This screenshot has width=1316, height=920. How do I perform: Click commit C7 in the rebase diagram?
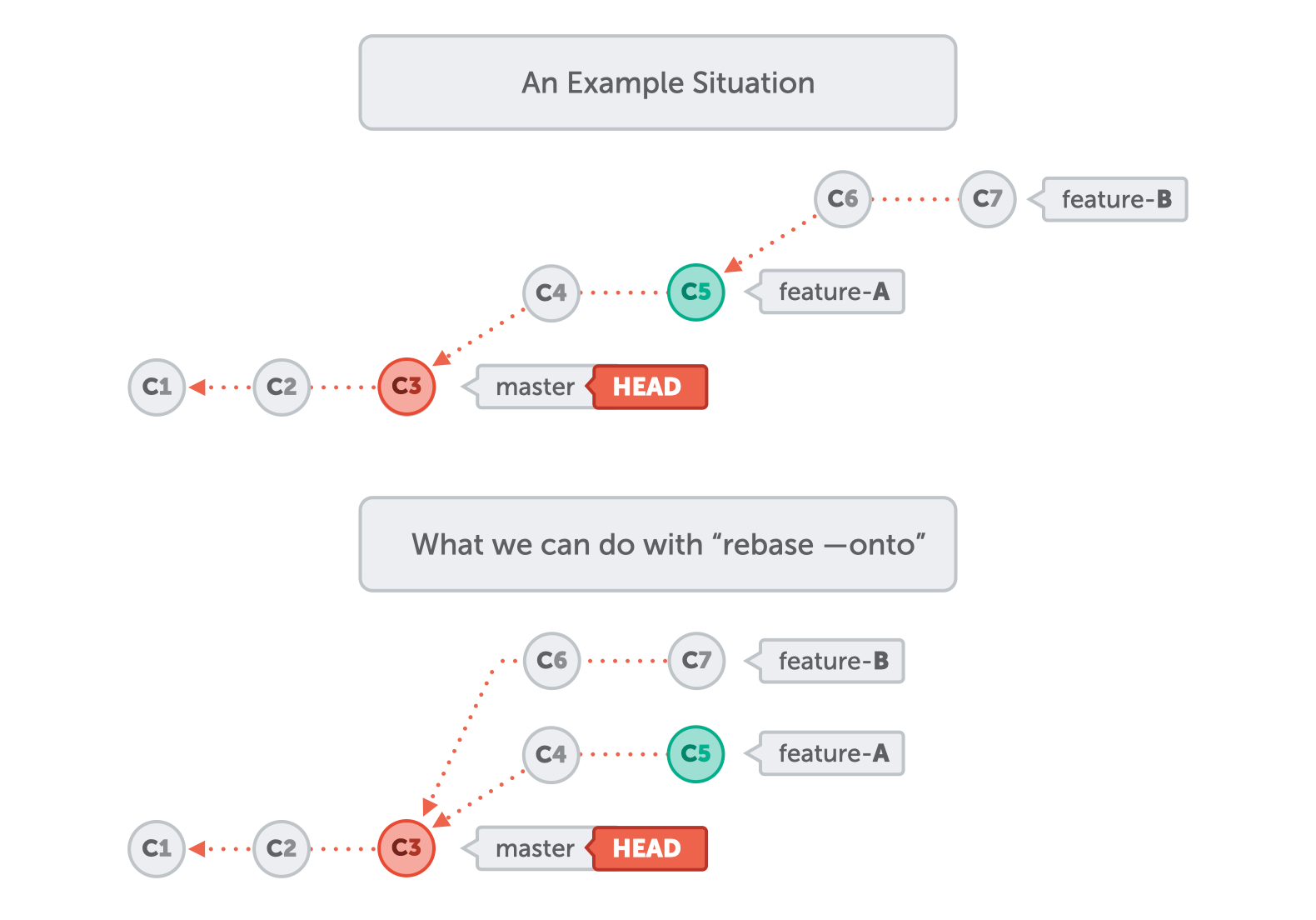696,661
